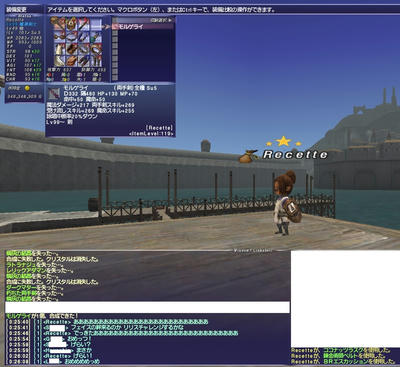The image size is (400, 367).
Task: Click the gold gil coin icon
Action: pos(27,88)
